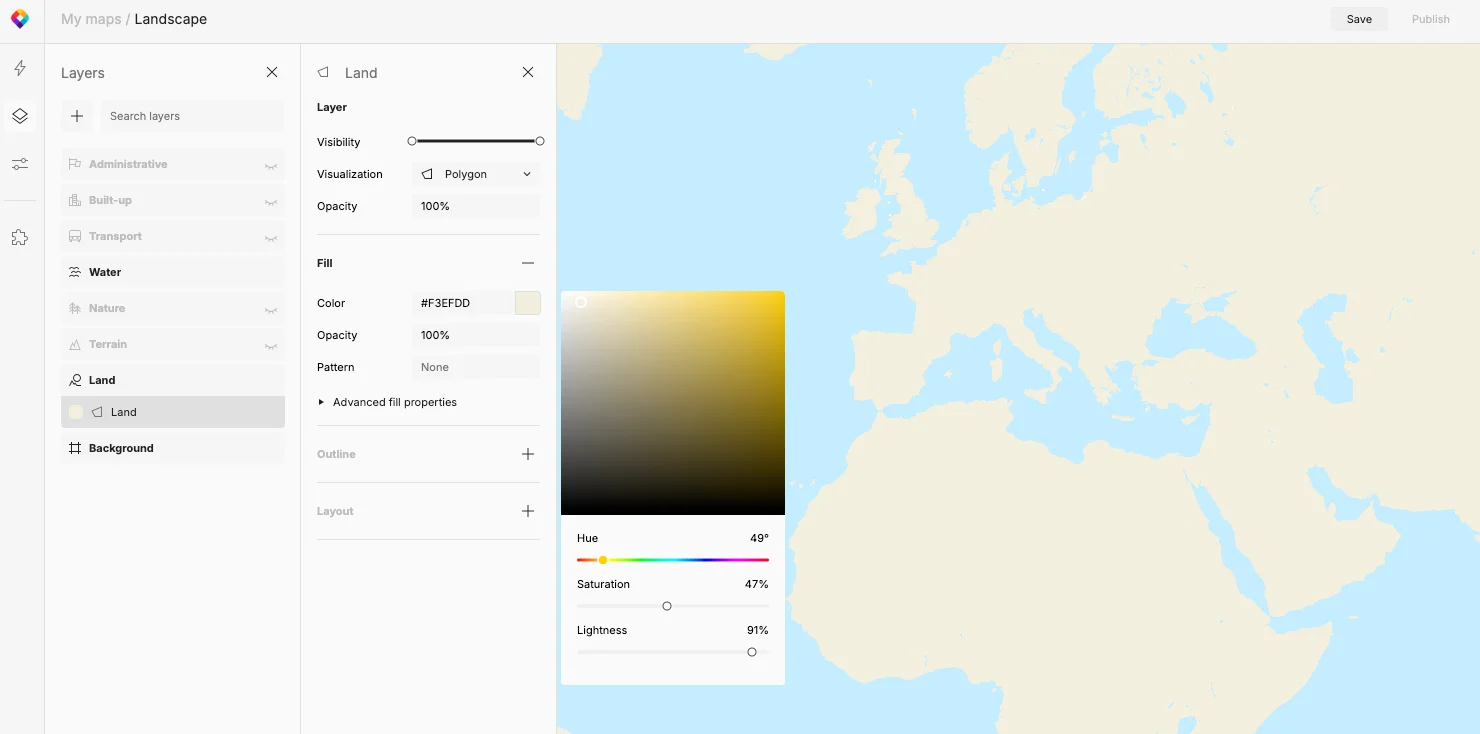Click the MapTiler logo icon

pos(20,19)
